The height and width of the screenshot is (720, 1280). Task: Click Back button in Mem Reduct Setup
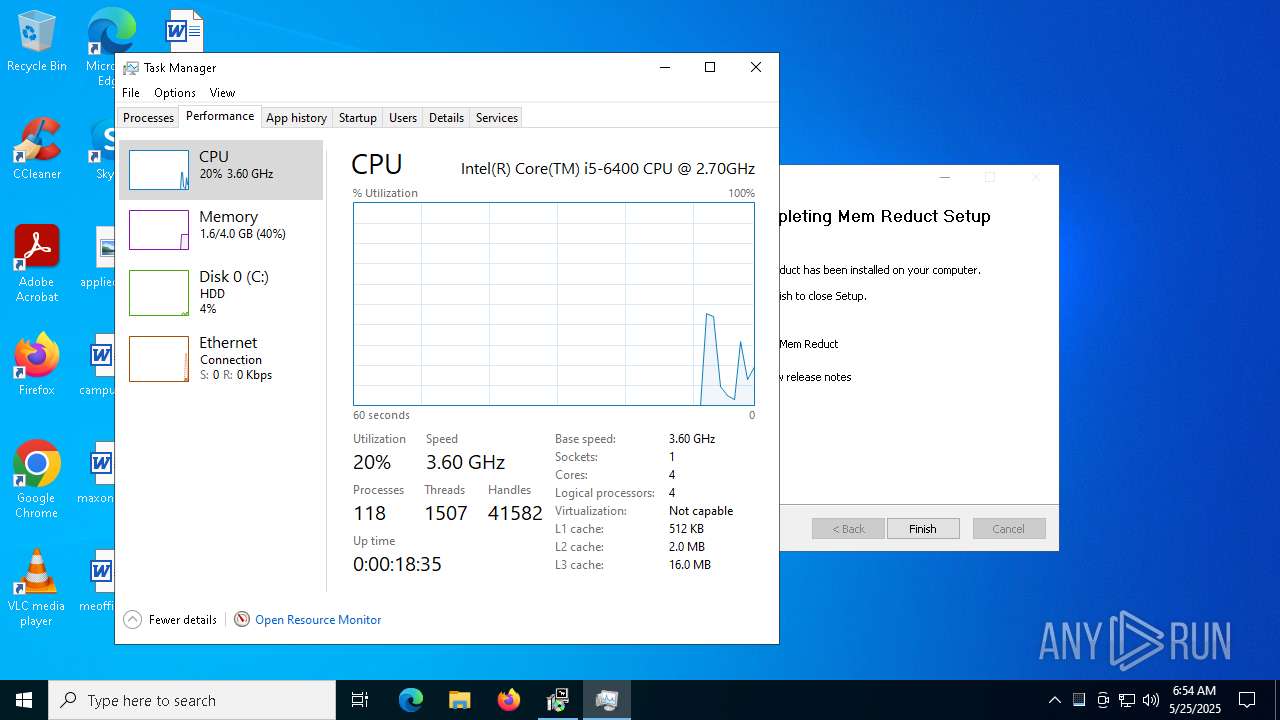coord(848,529)
